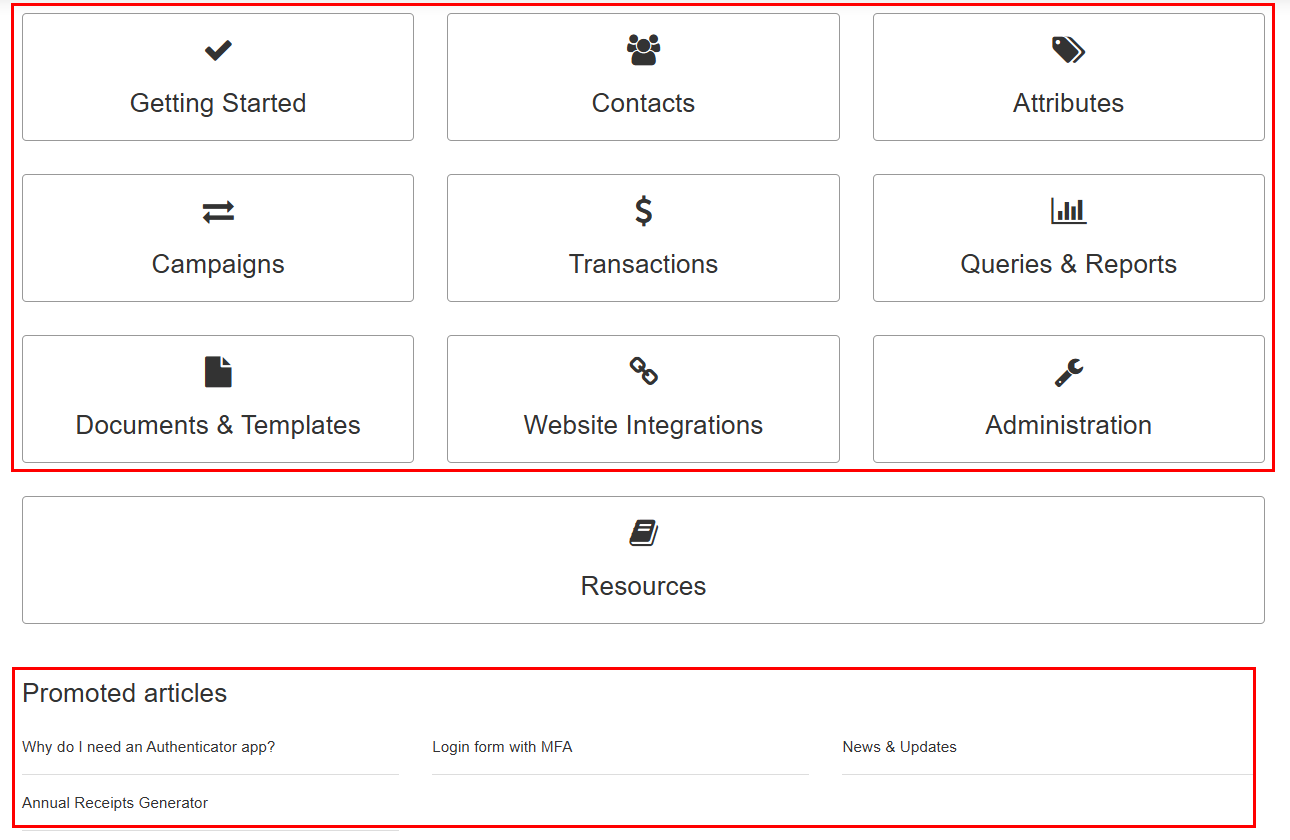This screenshot has width=1290, height=840.
Task: Click the checkmark icon for Getting Started
Action: (218, 50)
